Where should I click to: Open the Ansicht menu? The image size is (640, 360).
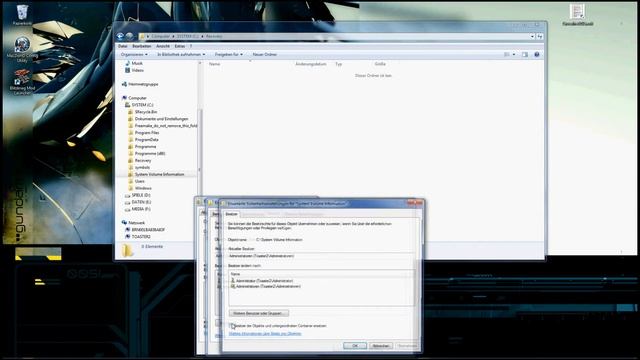click(163, 46)
